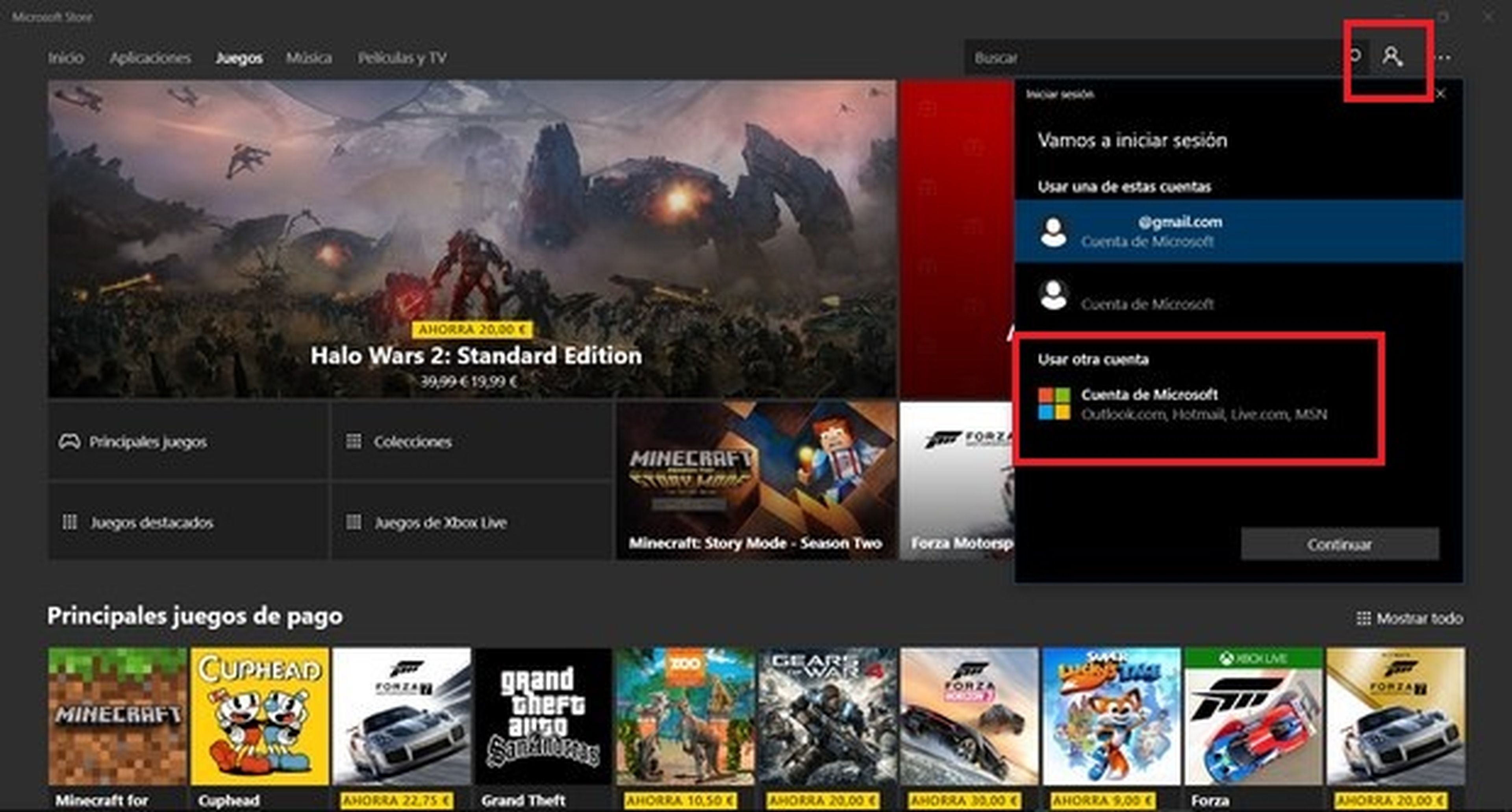Open the gold Forza 7 Ultimate thumbnail

tap(1396, 716)
